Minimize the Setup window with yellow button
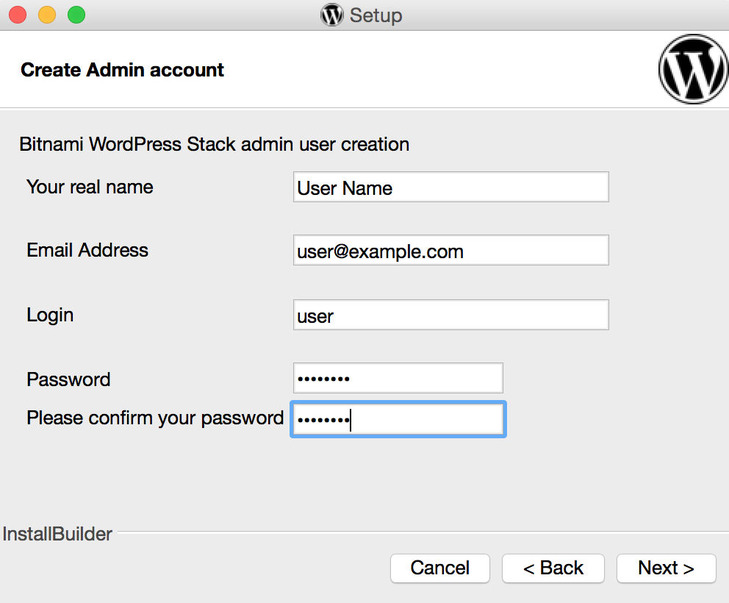 [47, 14]
